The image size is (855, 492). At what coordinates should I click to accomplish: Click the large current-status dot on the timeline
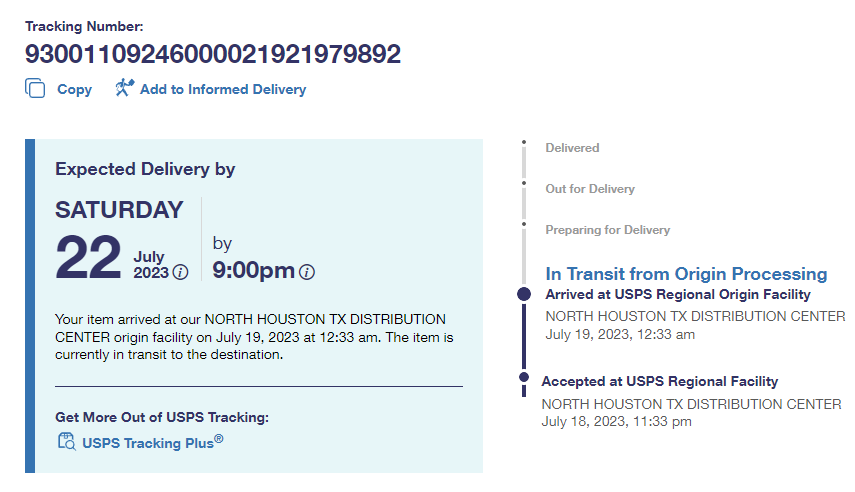pyautogui.click(x=523, y=294)
